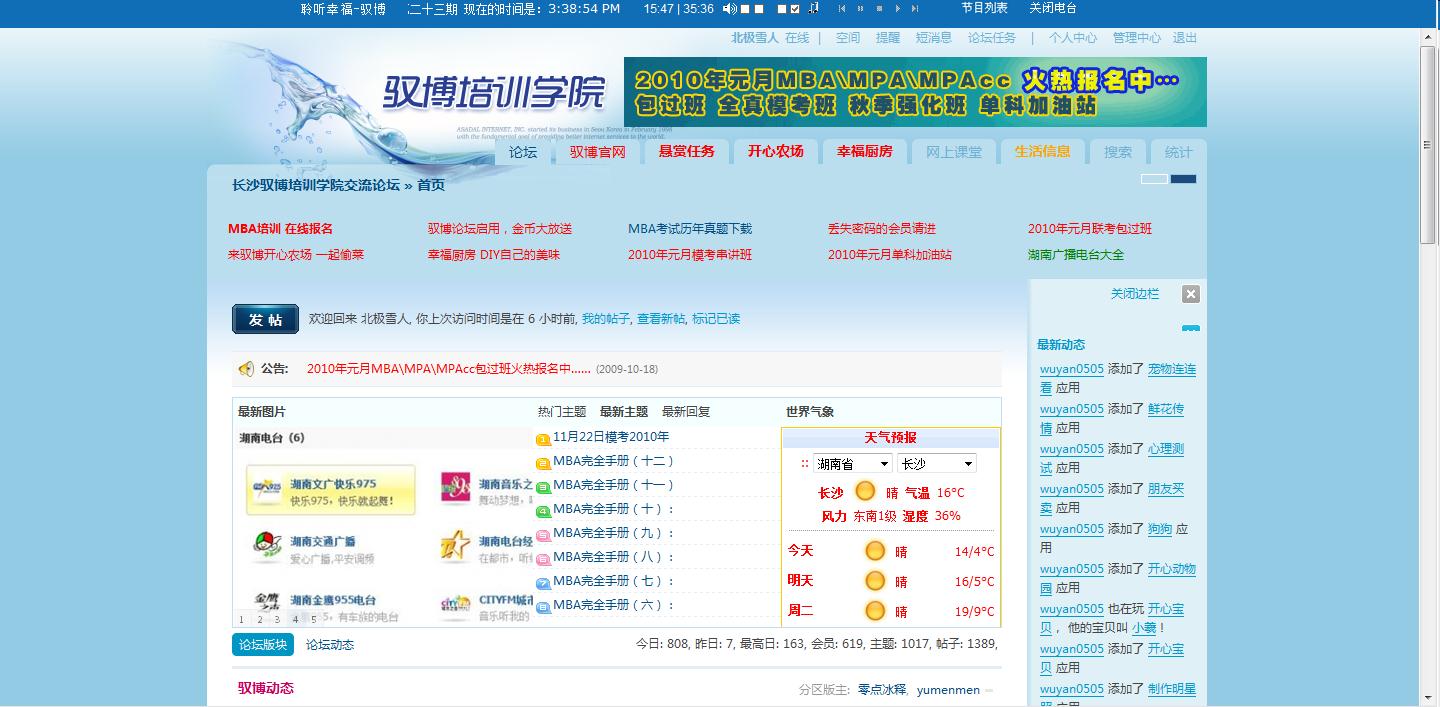Click 标记已读 mark as read
Viewport: 1440px width, 707px height.
[716, 319]
